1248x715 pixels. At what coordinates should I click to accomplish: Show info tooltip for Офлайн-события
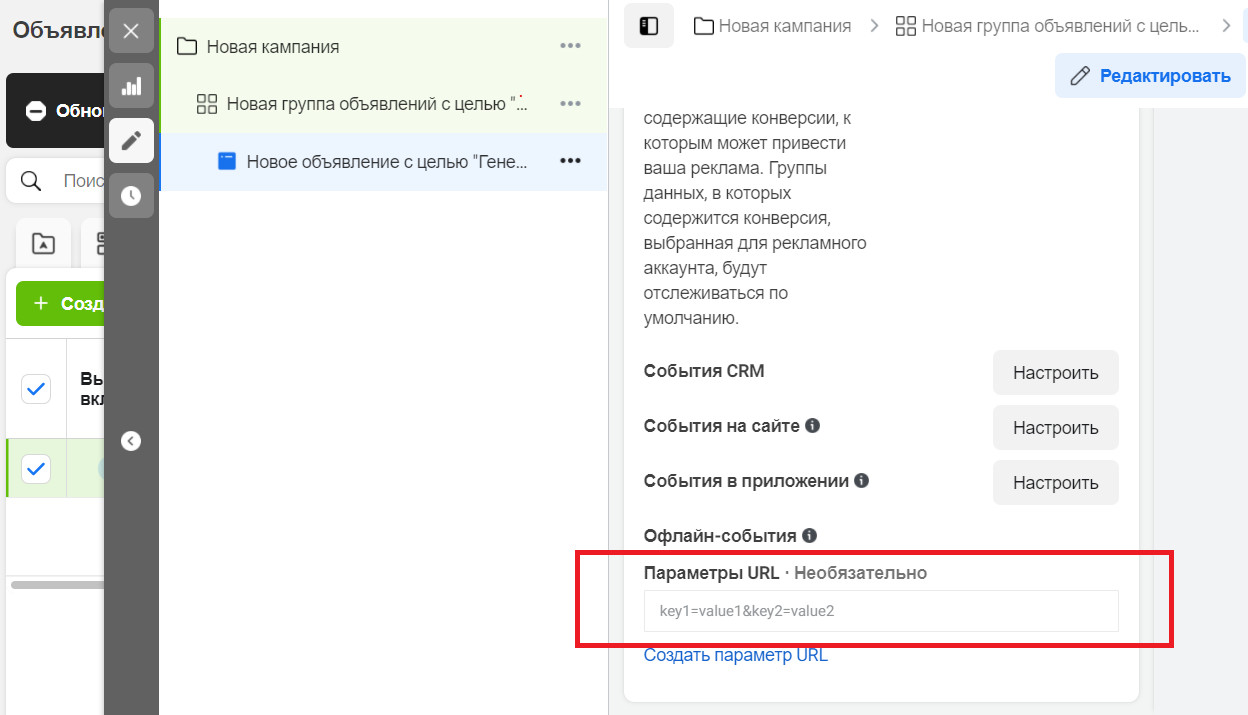point(809,535)
